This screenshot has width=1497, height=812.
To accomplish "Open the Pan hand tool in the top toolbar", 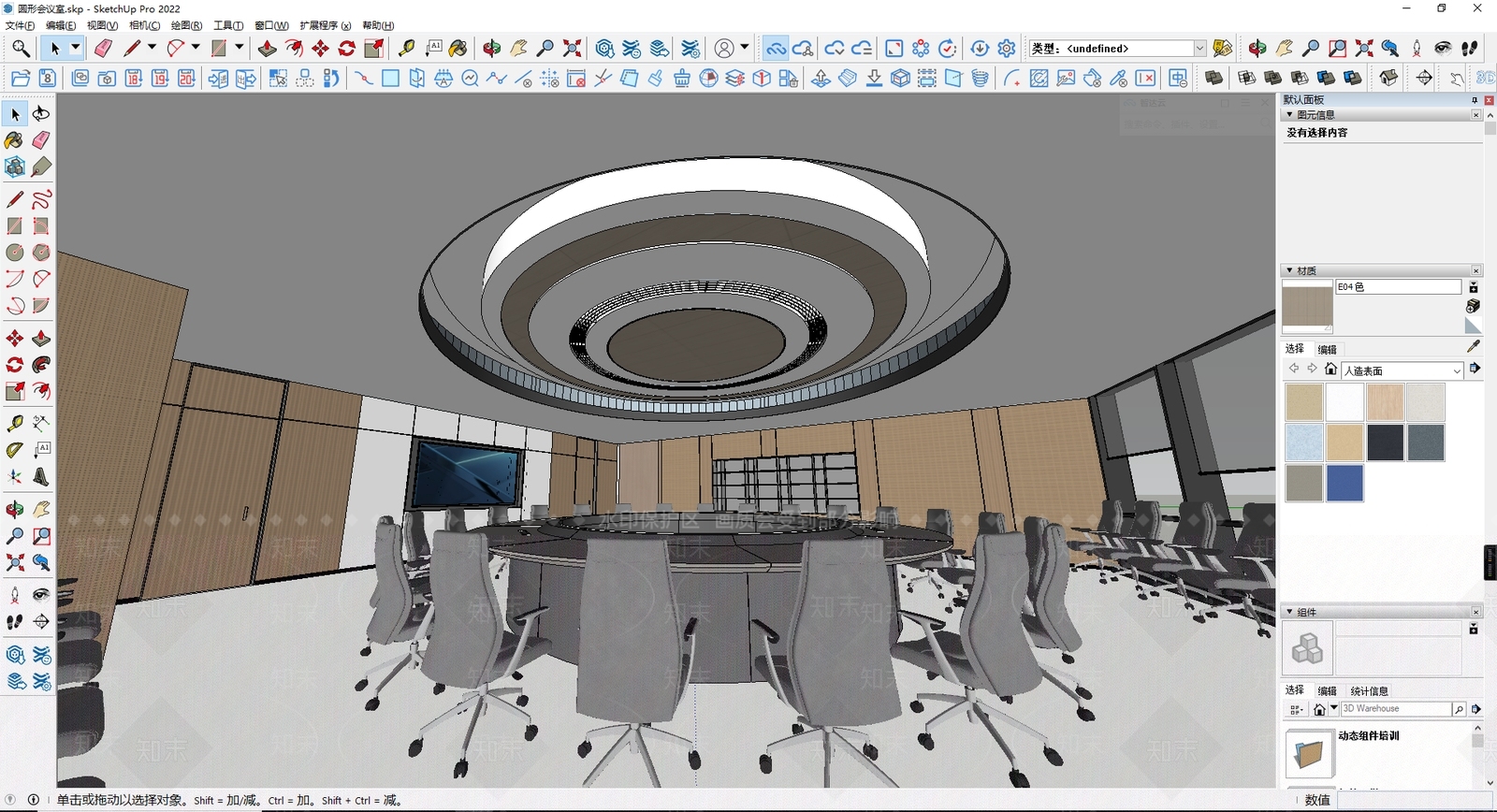I will coord(518,49).
